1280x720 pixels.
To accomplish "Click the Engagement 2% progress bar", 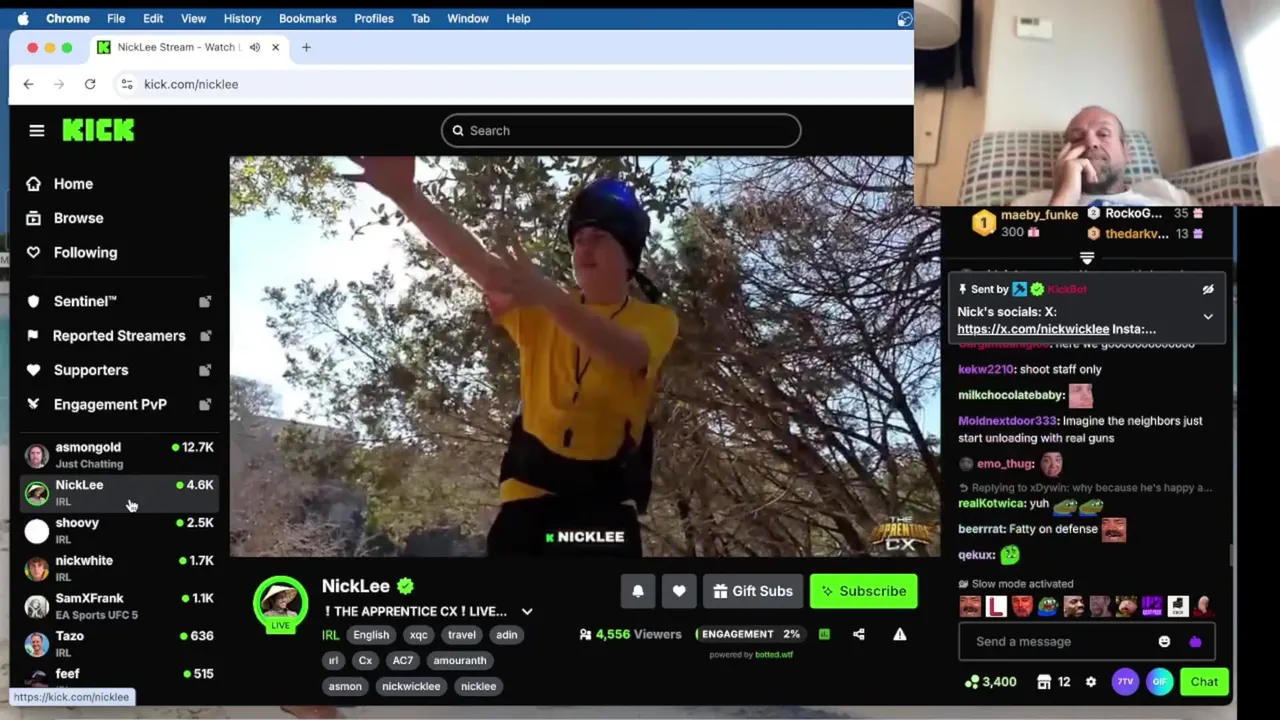I will point(752,634).
